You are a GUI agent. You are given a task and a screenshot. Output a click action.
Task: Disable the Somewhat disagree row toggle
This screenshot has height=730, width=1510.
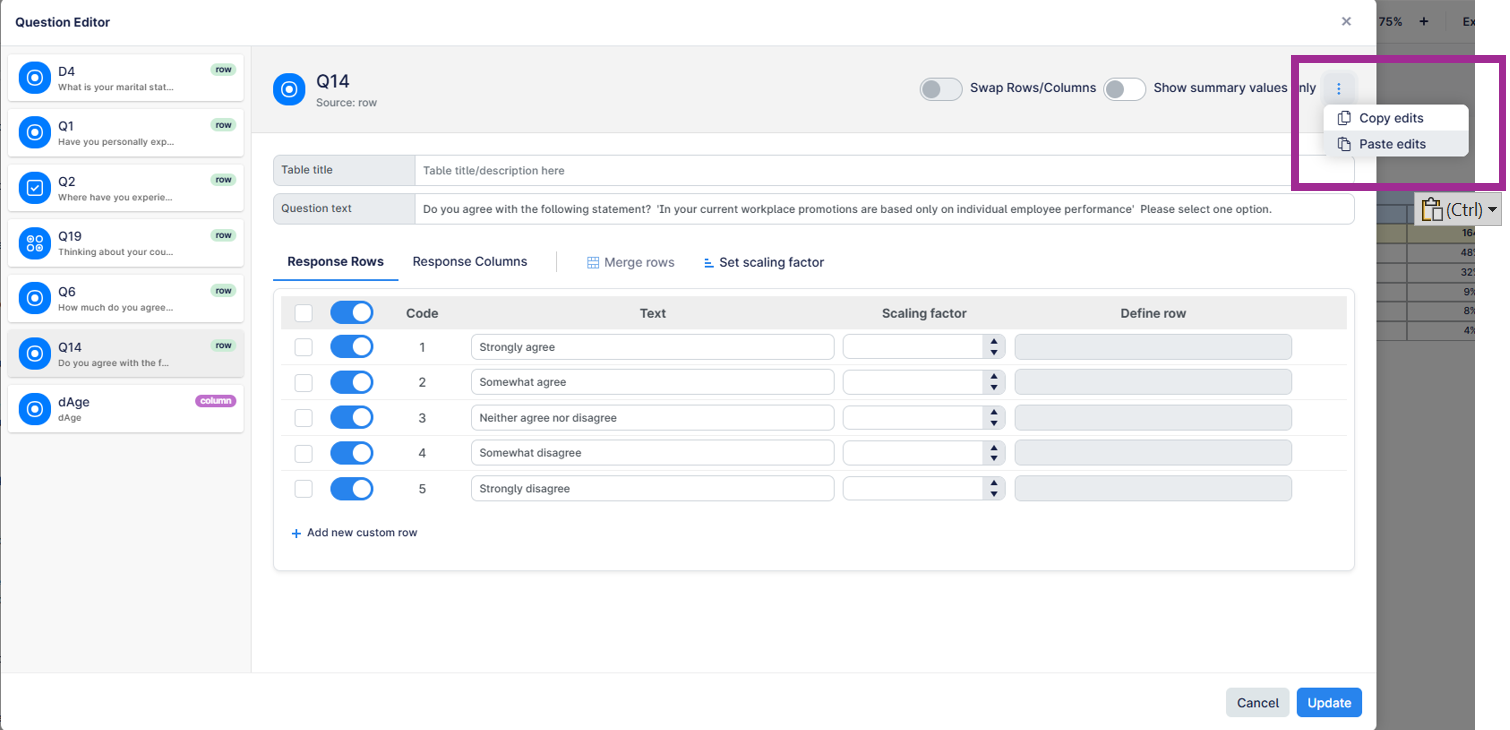tap(351, 453)
